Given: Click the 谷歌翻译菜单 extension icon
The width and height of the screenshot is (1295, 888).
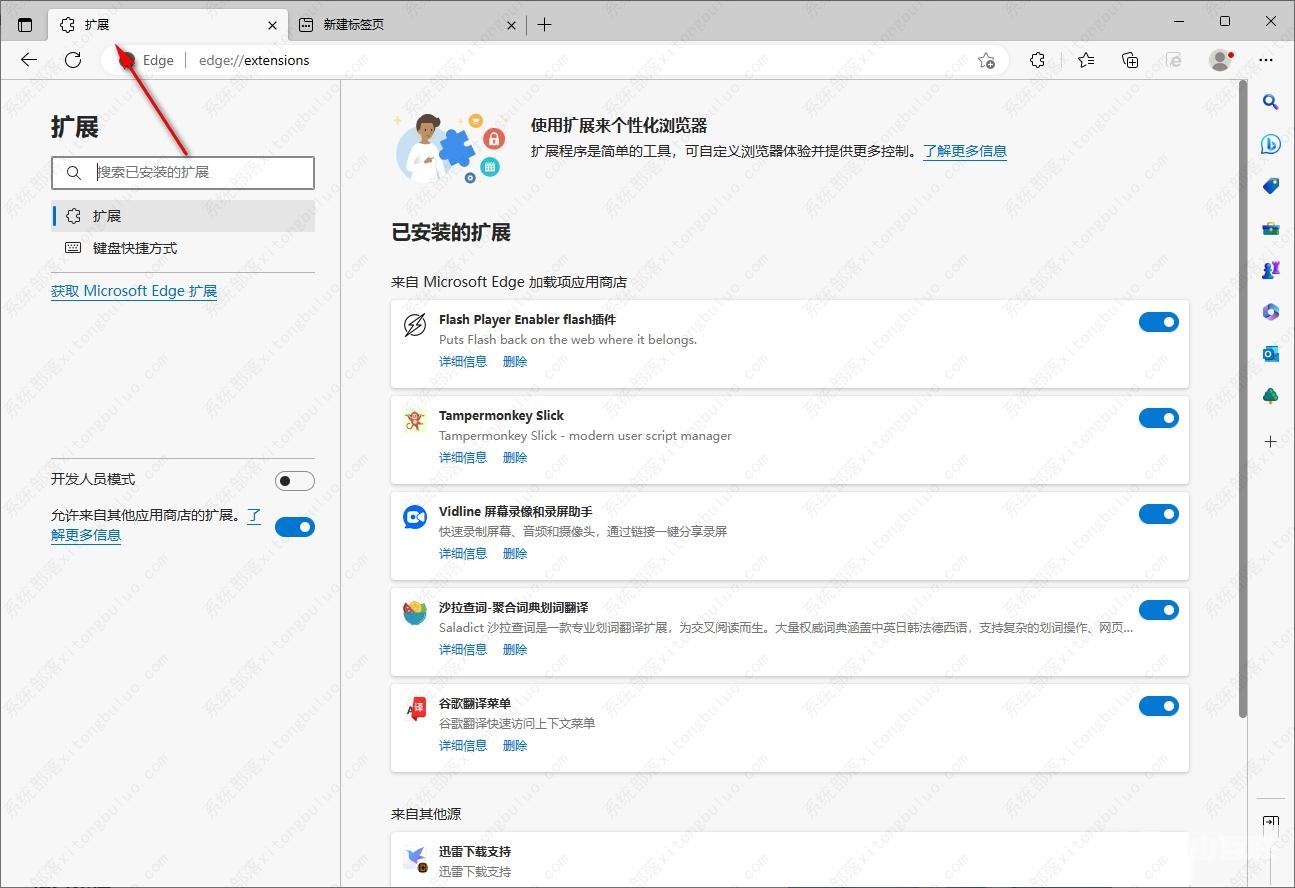Looking at the screenshot, I should (414, 709).
